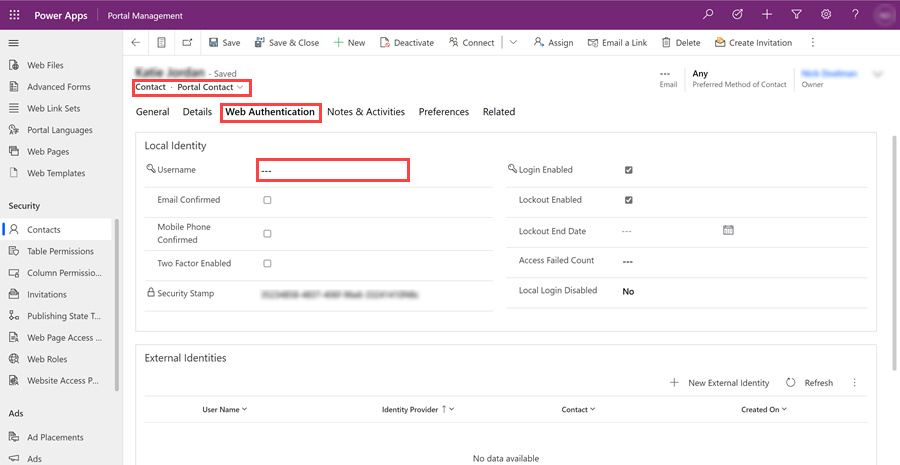900x465 pixels.
Task: Click the main form vertical scrollbar
Action: 894,253
